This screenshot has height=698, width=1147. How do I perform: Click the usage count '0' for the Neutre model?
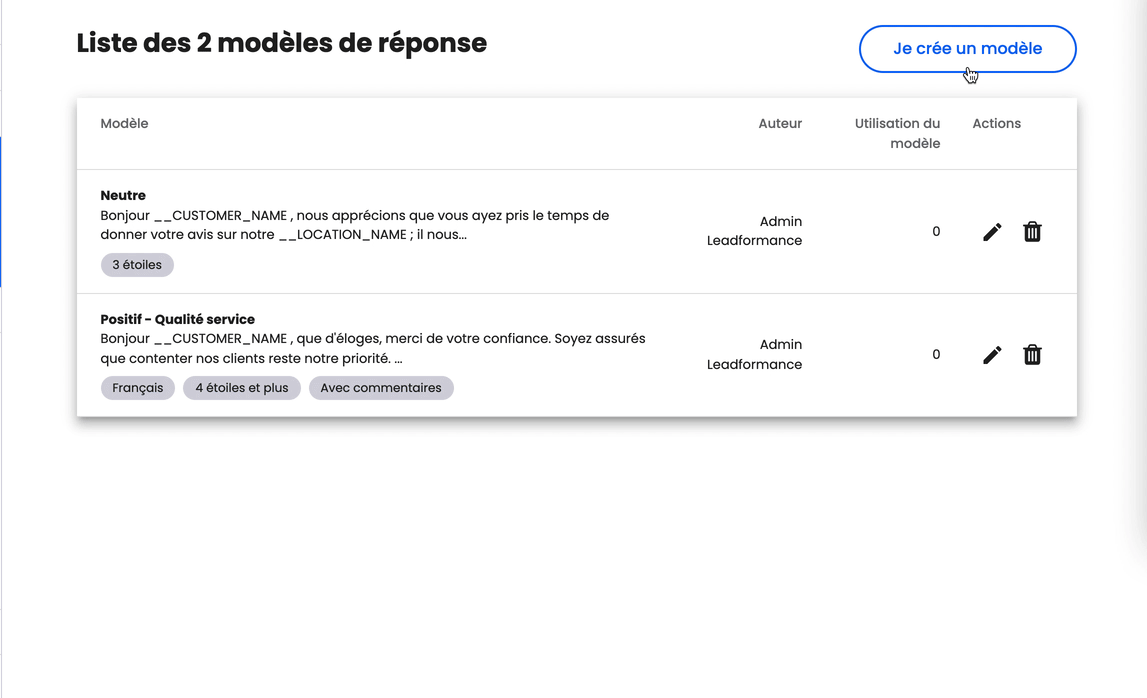936,231
